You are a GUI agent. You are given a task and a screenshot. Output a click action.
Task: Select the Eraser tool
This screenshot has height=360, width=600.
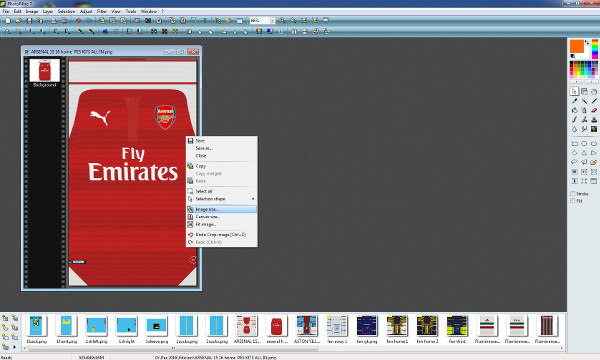tap(594, 110)
